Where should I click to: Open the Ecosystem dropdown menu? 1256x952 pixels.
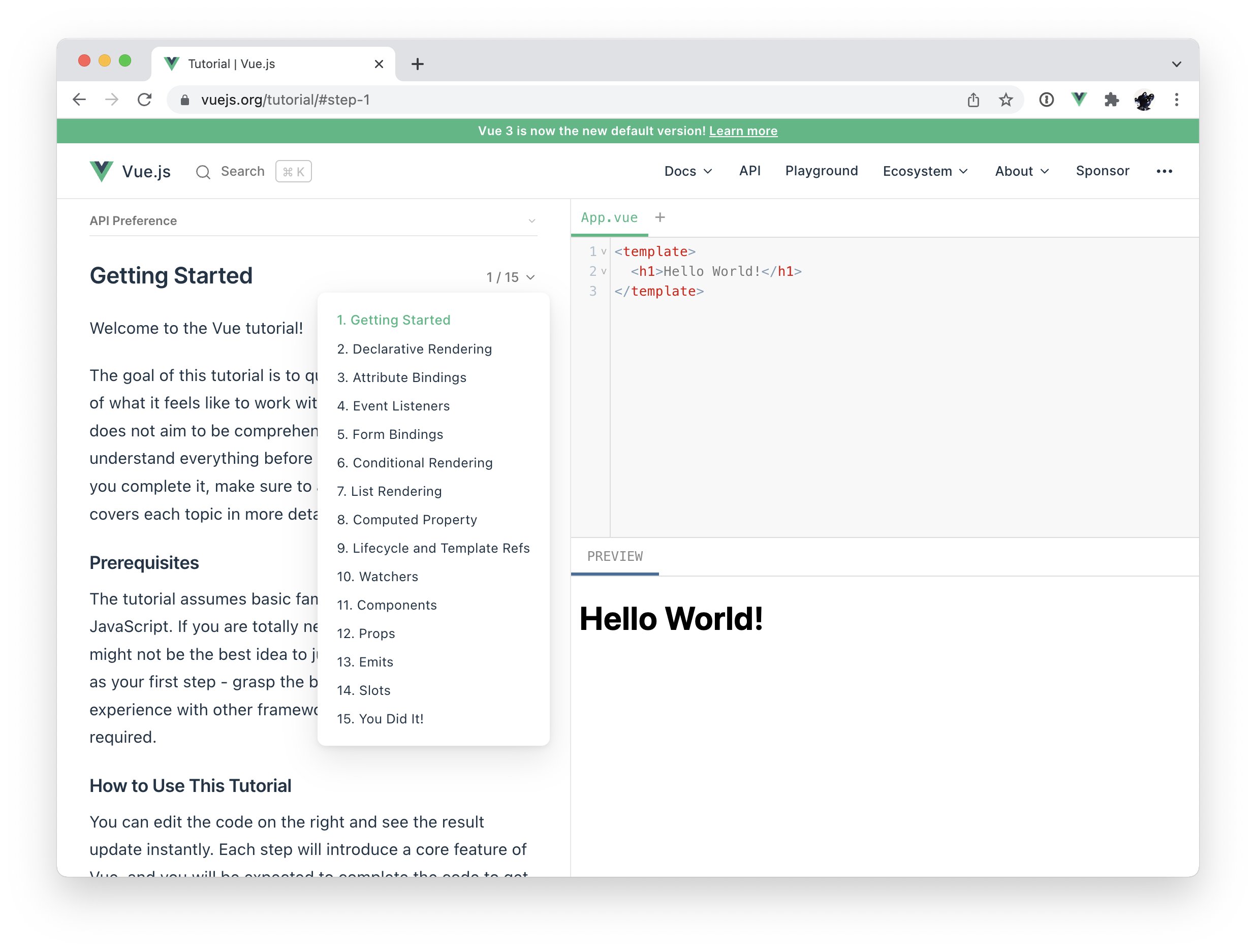coord(925,171)
